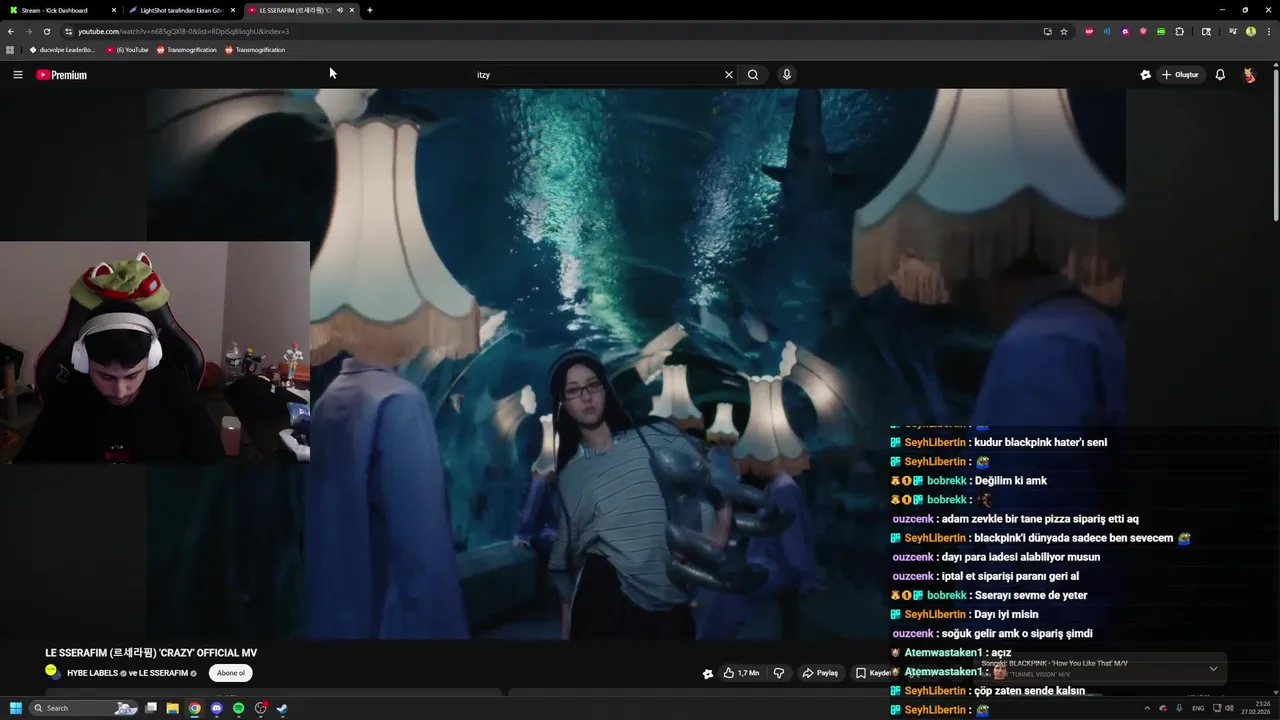Open Chrome from the taskbar
The image size is (1280, 720).
pos(194,708)
